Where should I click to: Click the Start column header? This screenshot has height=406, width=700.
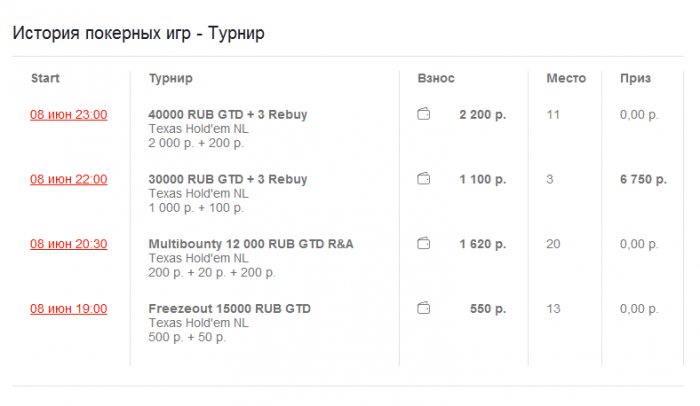click(46, 78)
